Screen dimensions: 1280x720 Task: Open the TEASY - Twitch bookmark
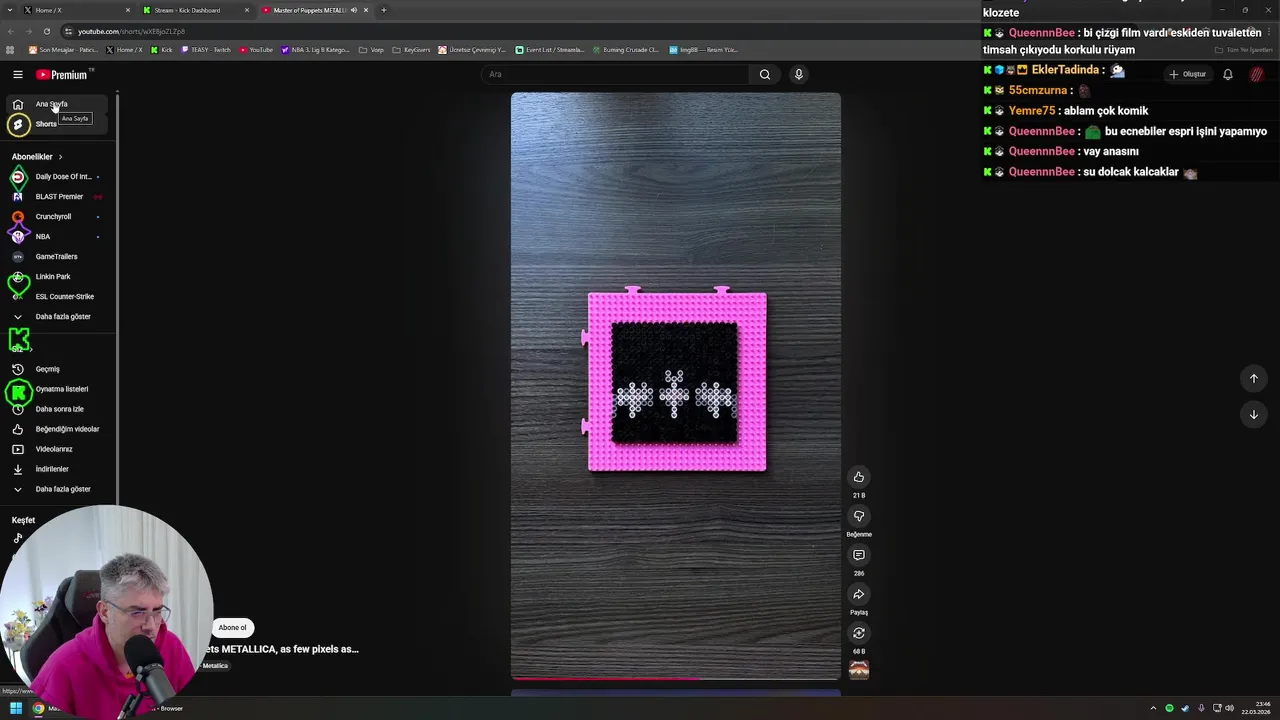[x=206, y=50]
